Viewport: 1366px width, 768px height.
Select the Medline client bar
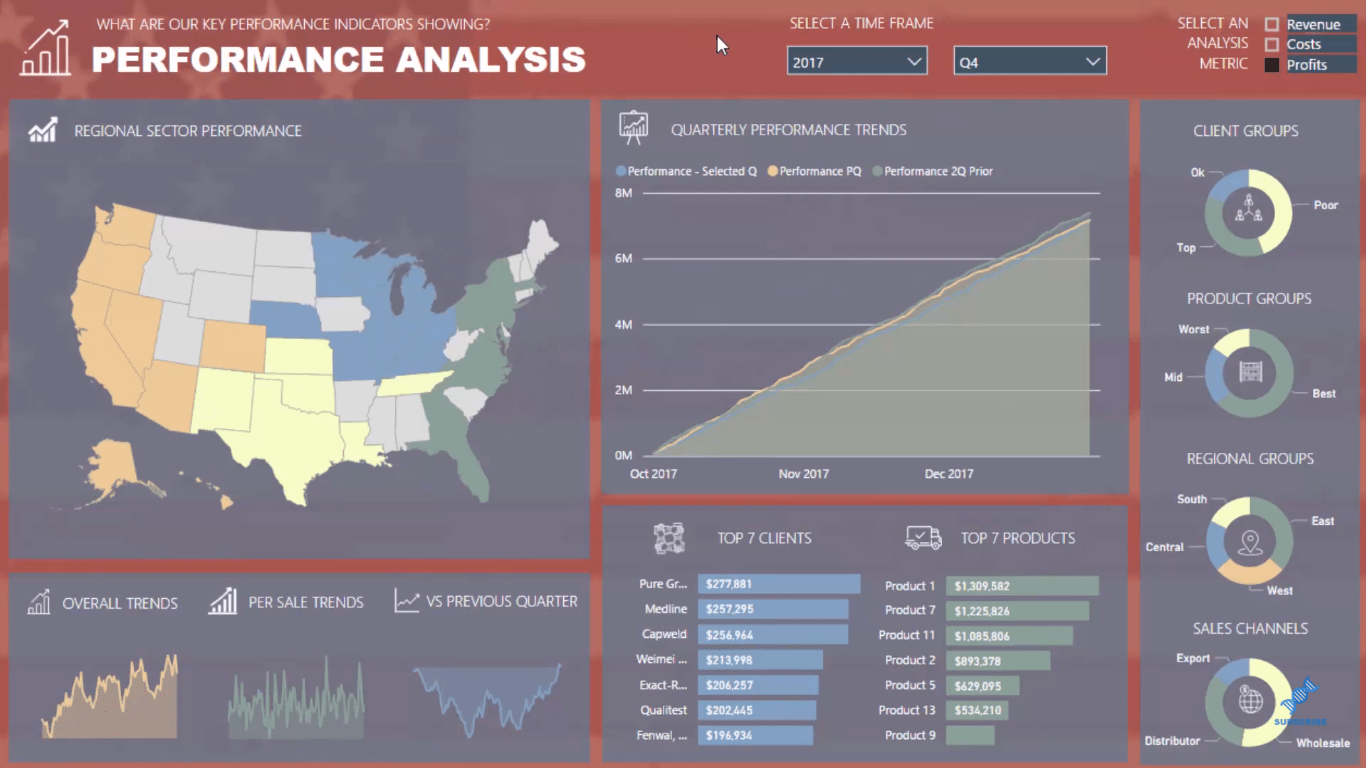click(x=774, y=609)
